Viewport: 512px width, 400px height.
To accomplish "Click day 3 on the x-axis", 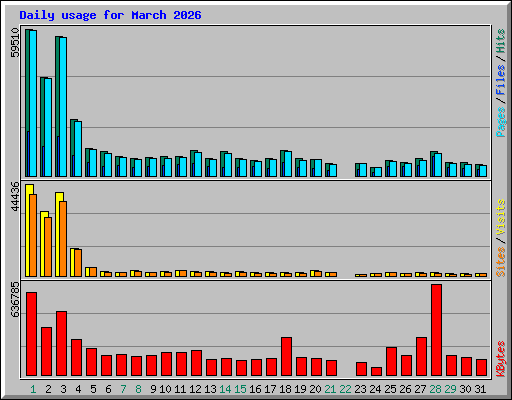I will pos(63,389).
